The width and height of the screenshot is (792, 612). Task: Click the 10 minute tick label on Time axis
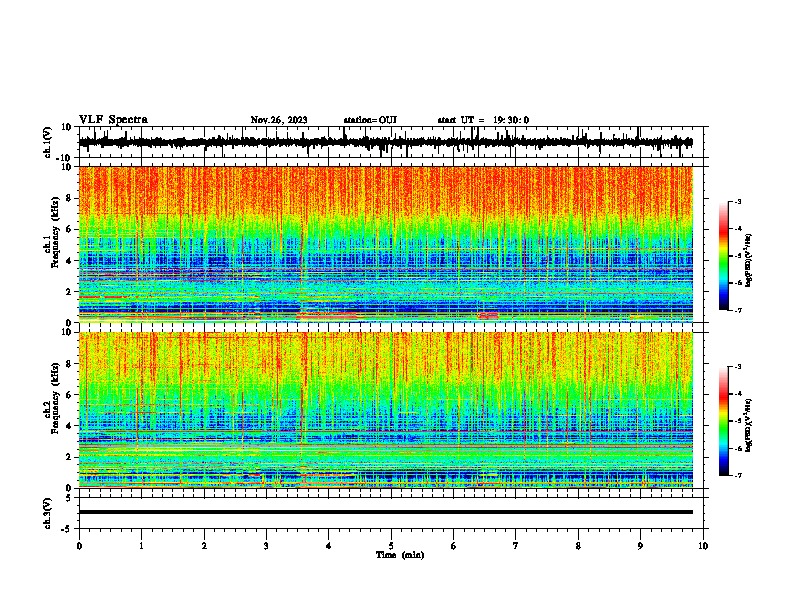click(703, 546)
